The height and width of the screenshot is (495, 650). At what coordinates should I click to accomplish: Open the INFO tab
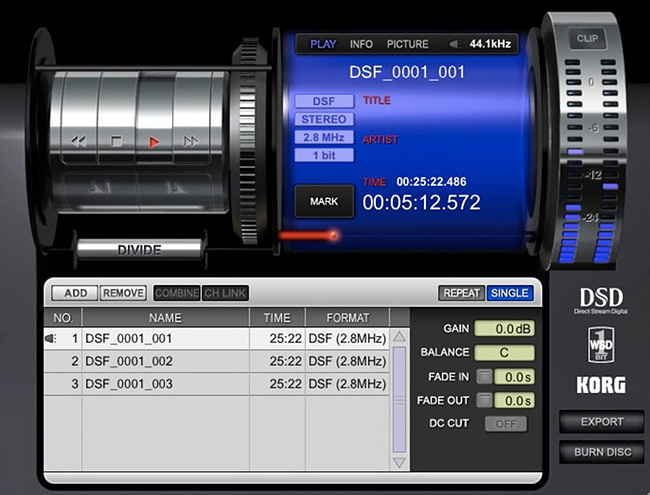[361, 44]
